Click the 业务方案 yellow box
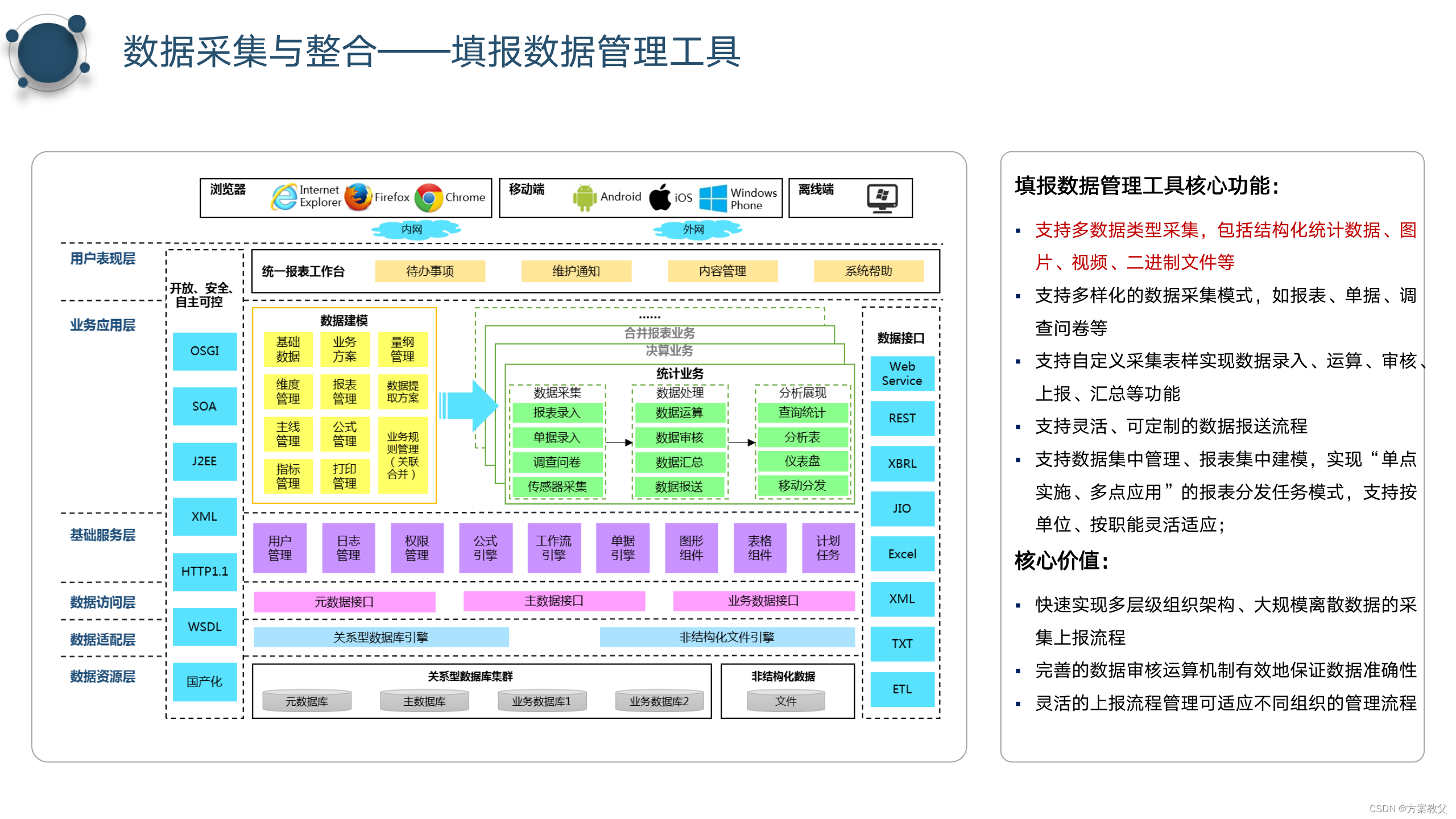The width and height of the screenshot is (1456, 819). 345,349
